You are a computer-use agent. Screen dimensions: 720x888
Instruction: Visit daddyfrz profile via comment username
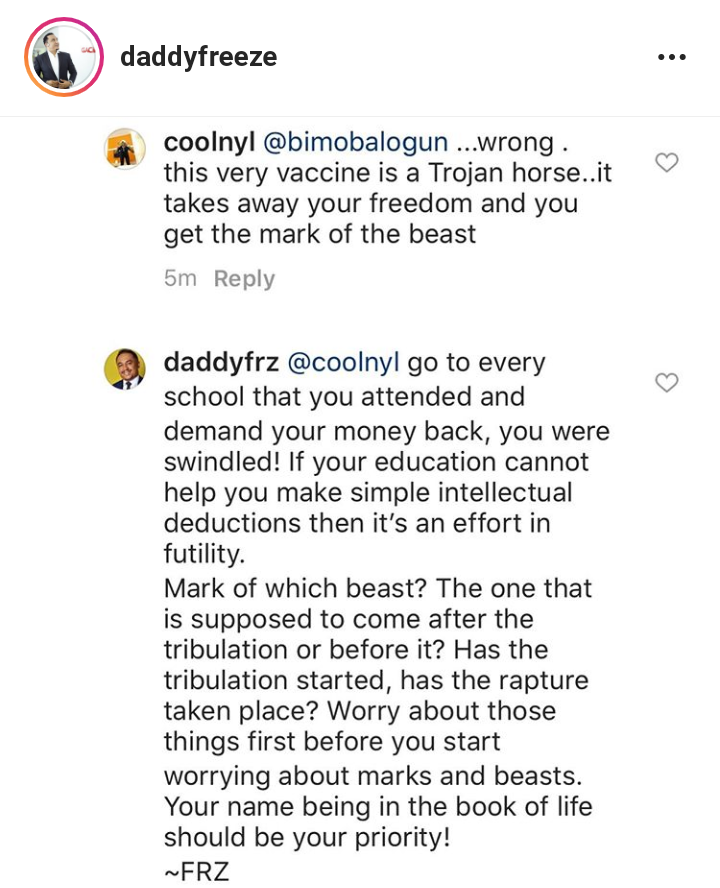(221, 363)
